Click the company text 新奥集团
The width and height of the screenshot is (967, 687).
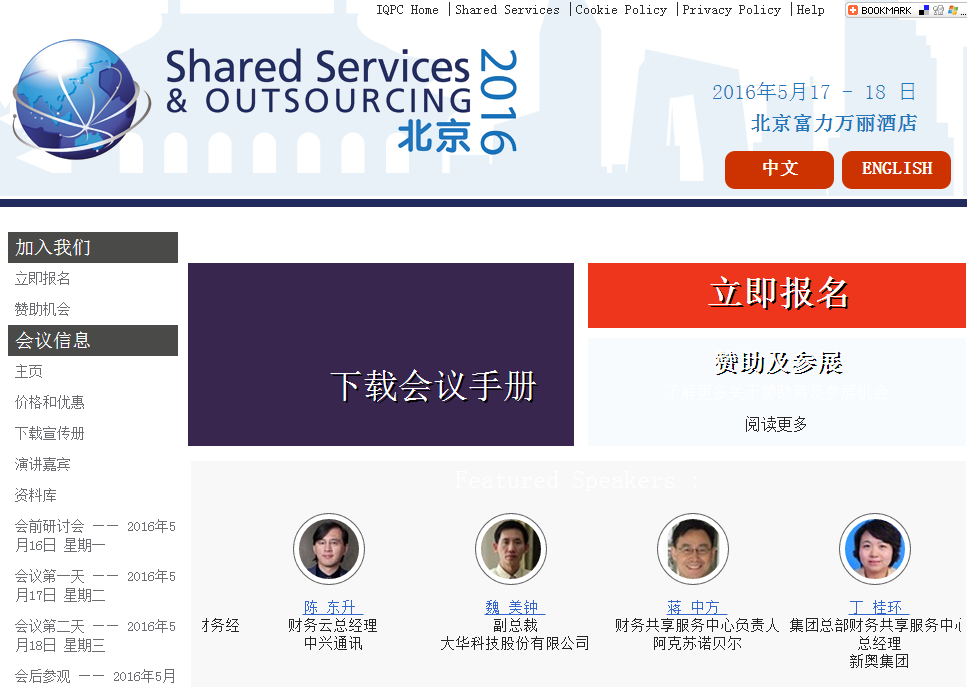[x=879, y=662]
